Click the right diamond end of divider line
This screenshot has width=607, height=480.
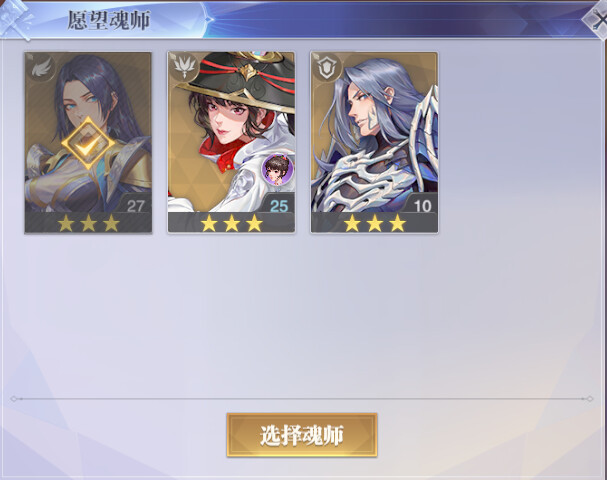click(590, 399)
